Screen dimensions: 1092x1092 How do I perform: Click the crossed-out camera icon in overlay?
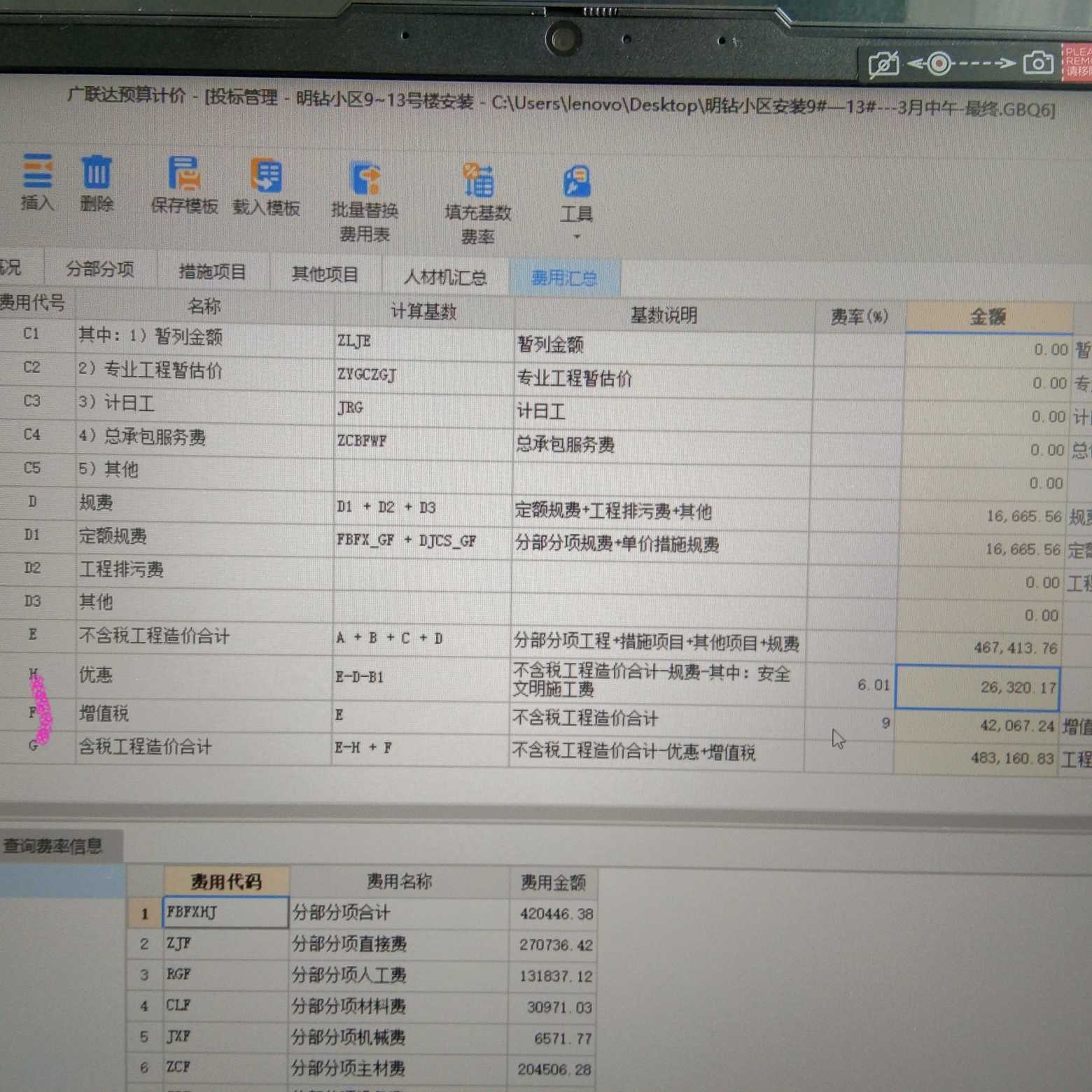point(883,65)
